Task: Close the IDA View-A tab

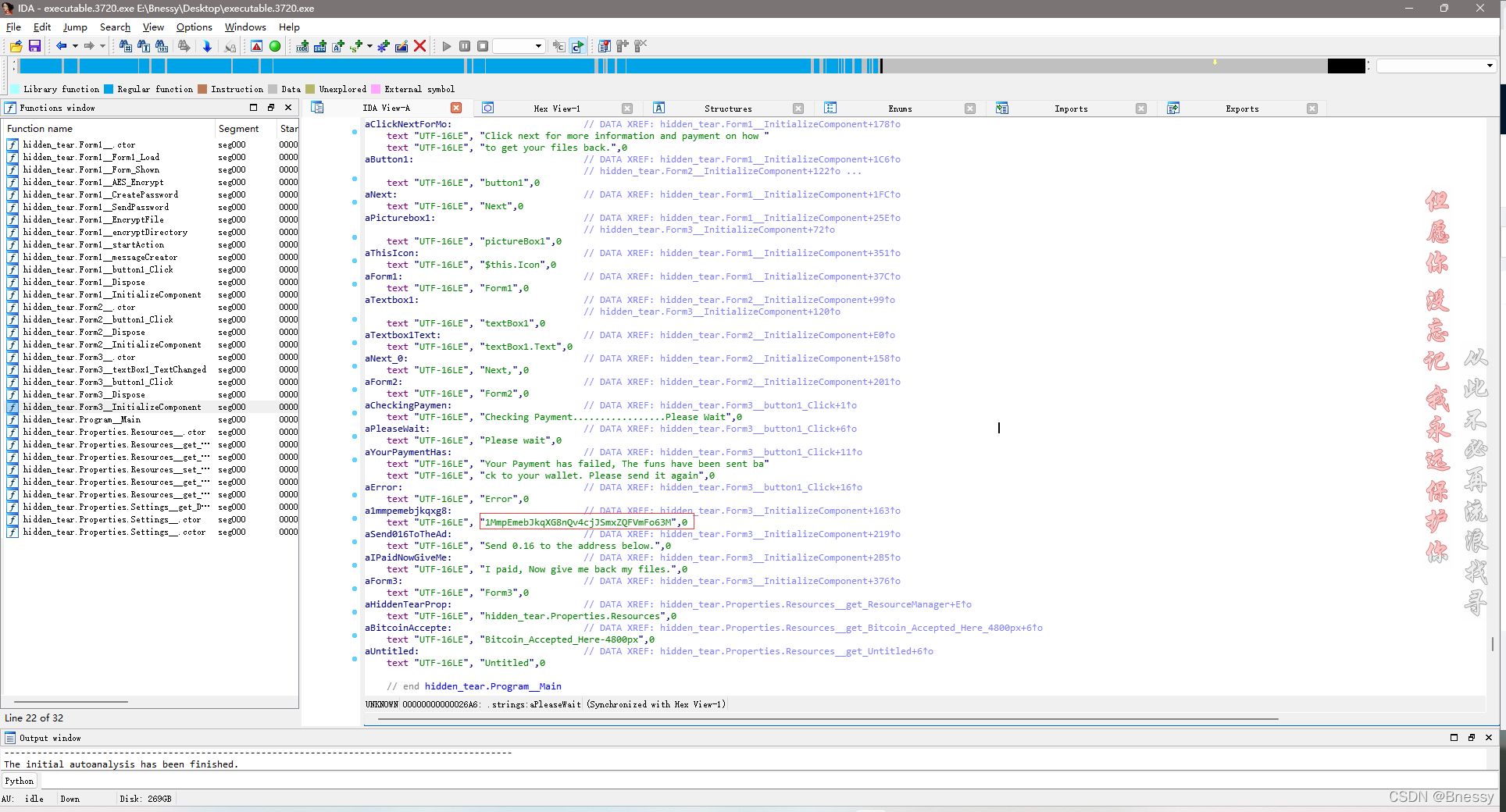Action: tap(456, 108)
